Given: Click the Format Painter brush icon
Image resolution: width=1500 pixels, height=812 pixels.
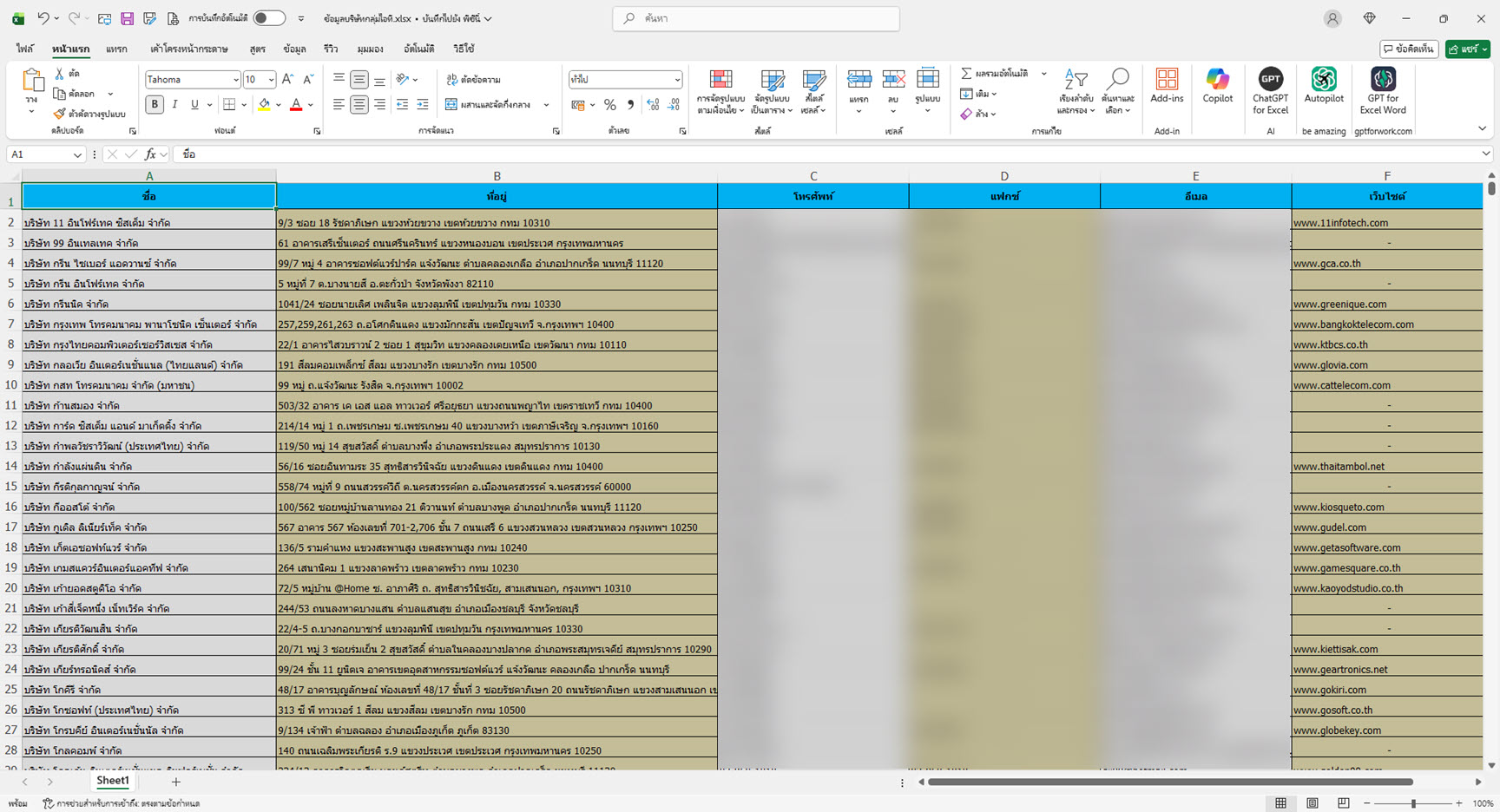Looking at the screenshot, I should (x=59, y=114).
